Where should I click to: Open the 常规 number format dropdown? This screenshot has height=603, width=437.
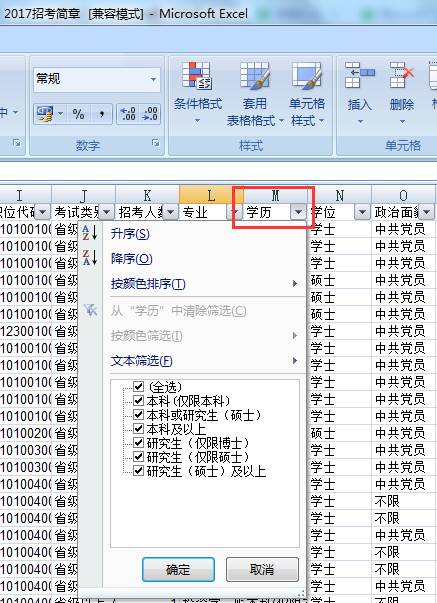153,80
